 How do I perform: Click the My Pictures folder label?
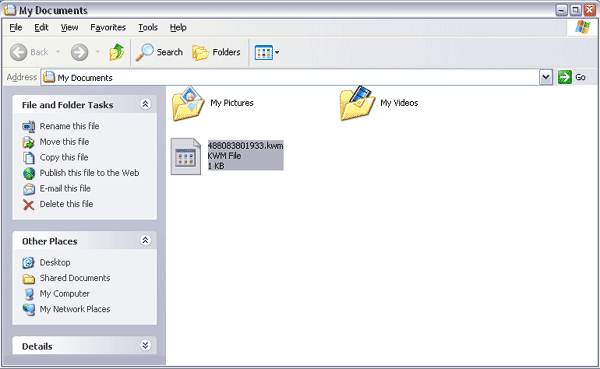[232, 103]
